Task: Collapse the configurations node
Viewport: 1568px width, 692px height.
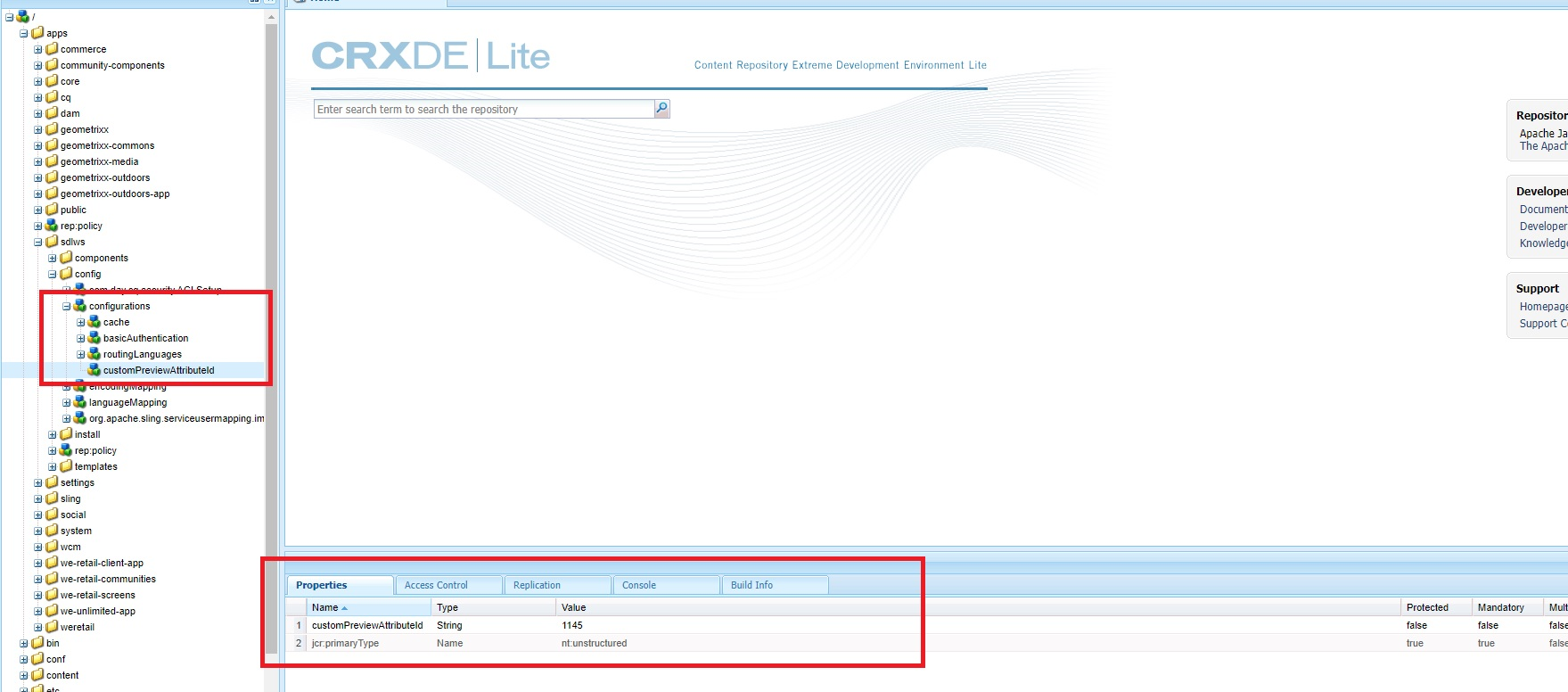Action: click(67, 307)
